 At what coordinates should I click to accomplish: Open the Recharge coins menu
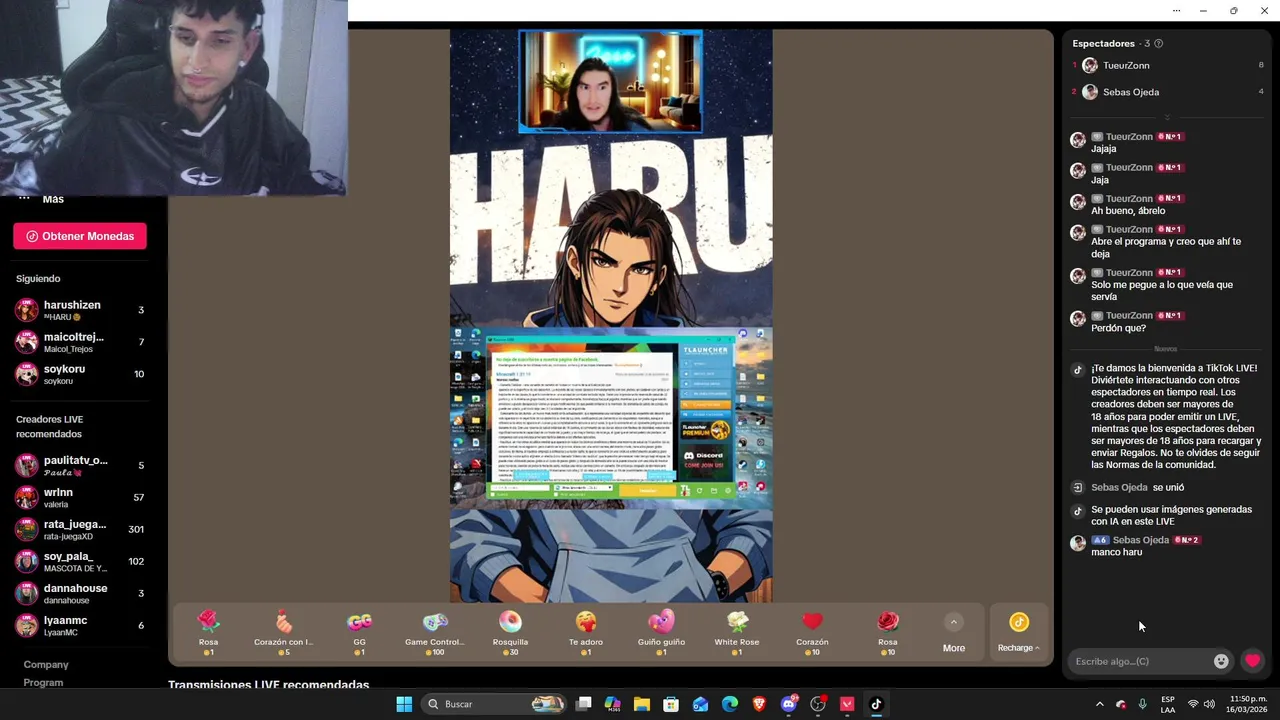(x=1019, y=633)
